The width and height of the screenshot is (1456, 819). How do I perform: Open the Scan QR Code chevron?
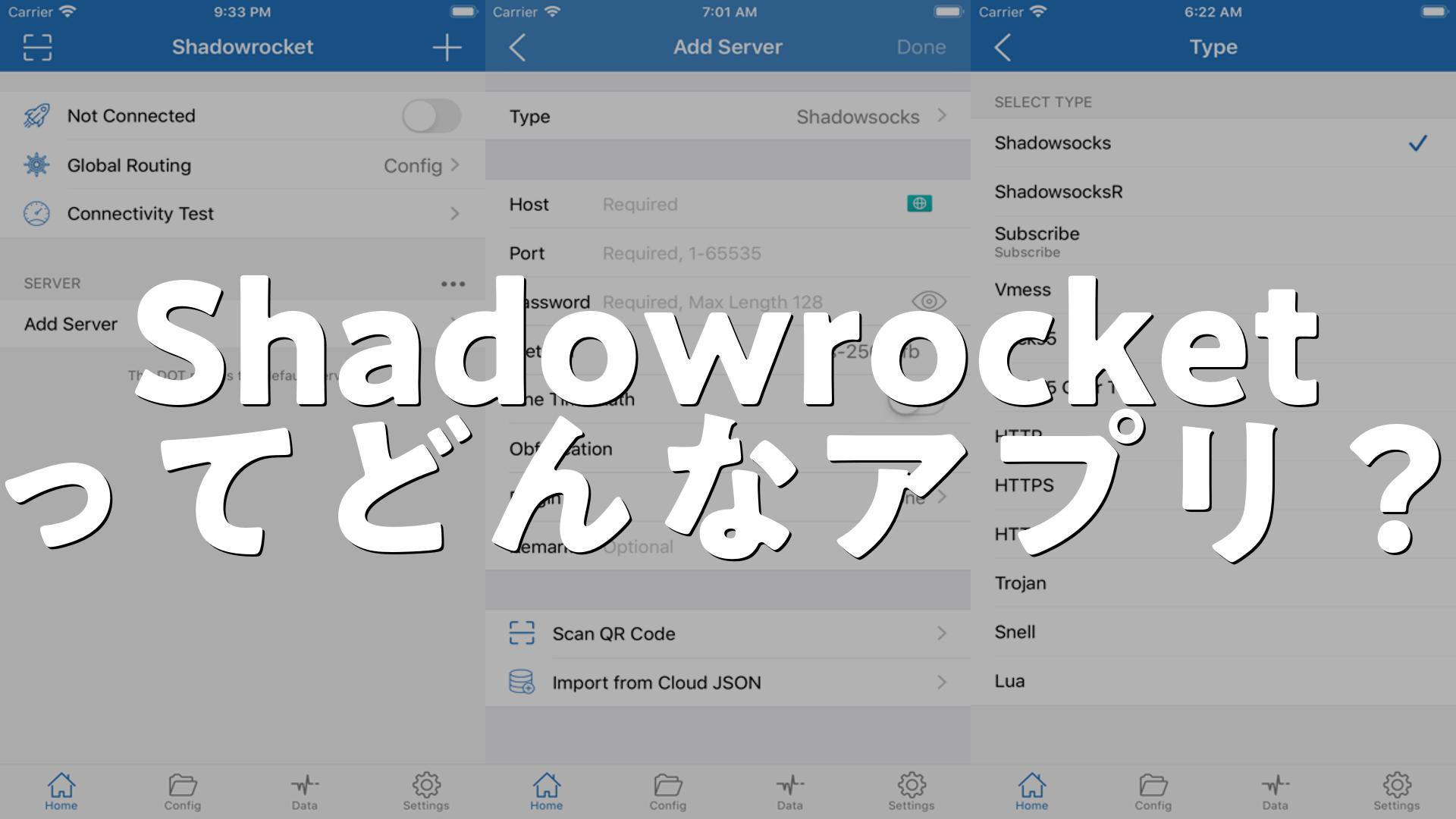942,633
